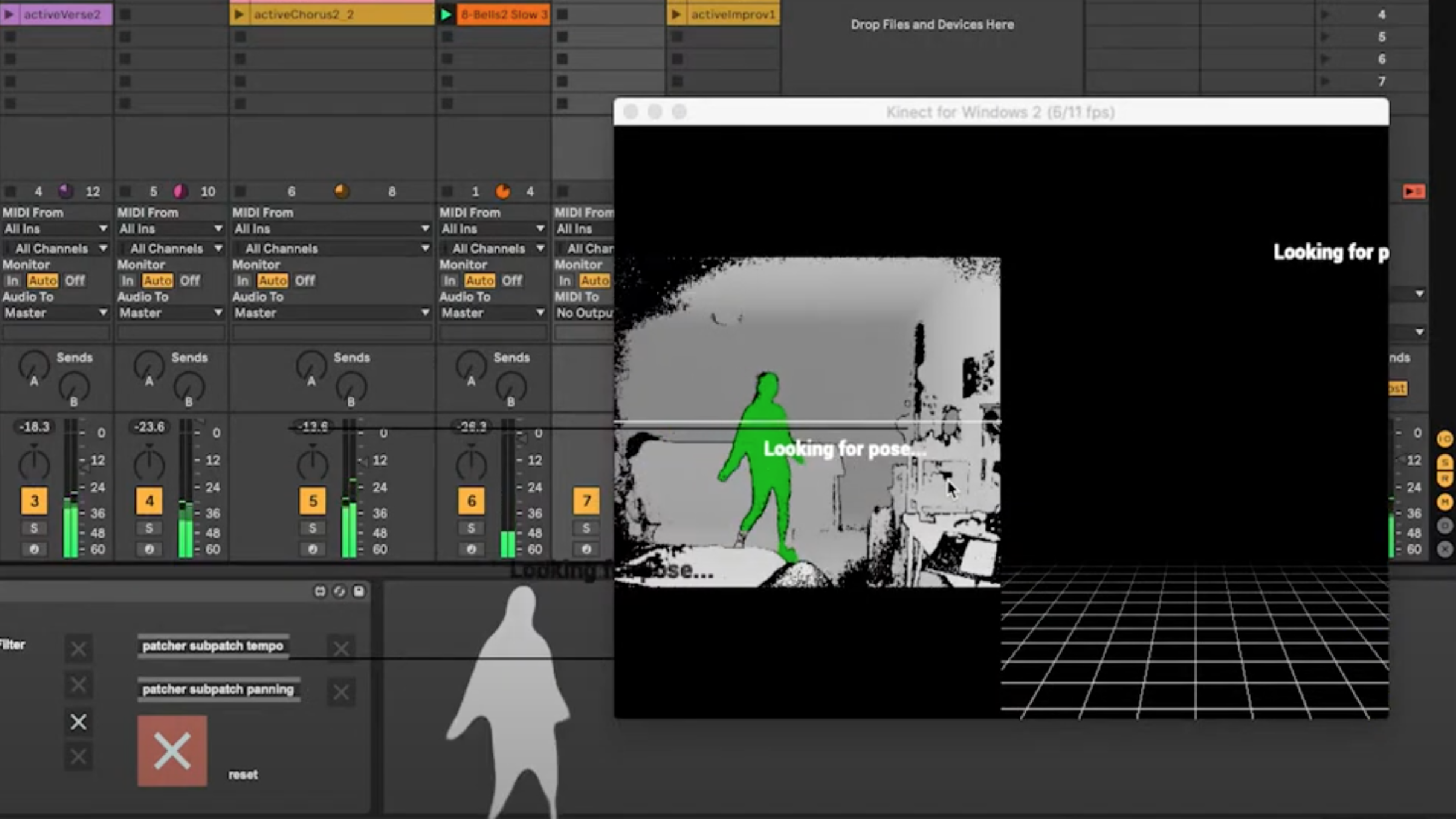
Task: Click the large red X reset button
Action: 172,752
